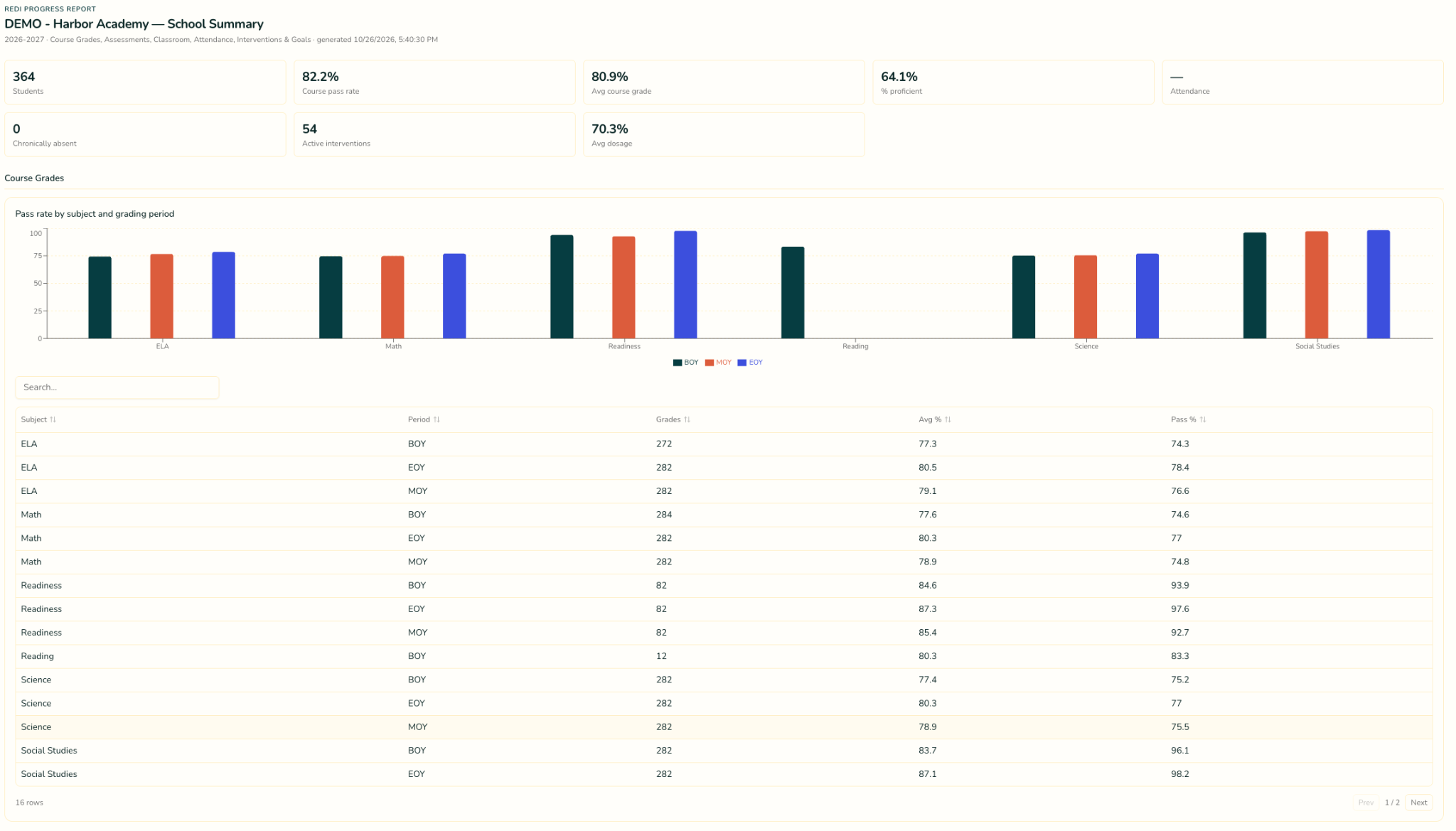Open the Attendance summary card
This screenshot has width=1456, height=831.
[1302, 82]
